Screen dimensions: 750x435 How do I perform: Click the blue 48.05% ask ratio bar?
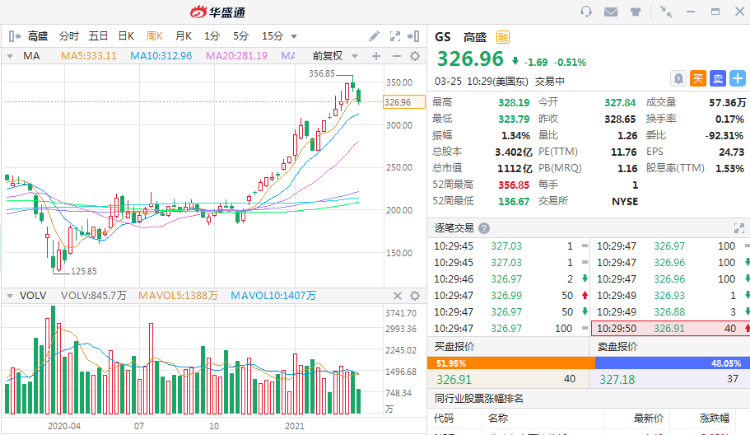point(672,363)
